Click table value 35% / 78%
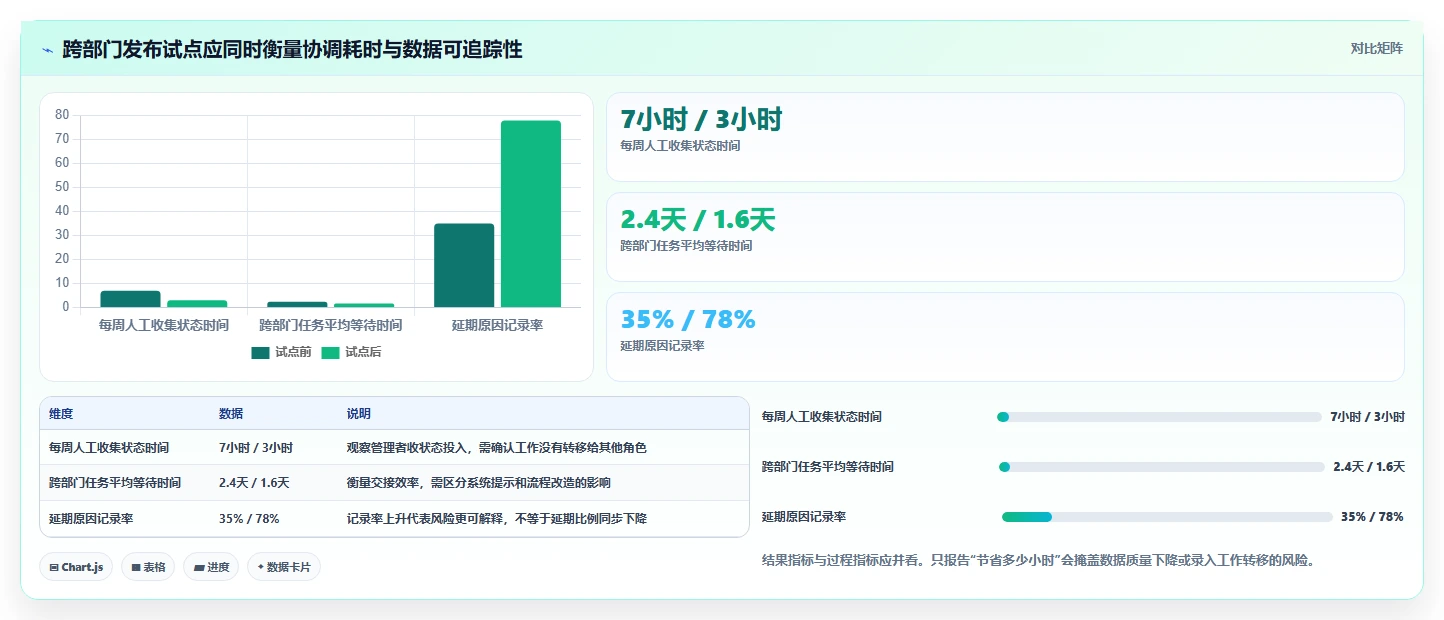The width and height of the screenshot is (1444, 620). [x=249, y=519]
